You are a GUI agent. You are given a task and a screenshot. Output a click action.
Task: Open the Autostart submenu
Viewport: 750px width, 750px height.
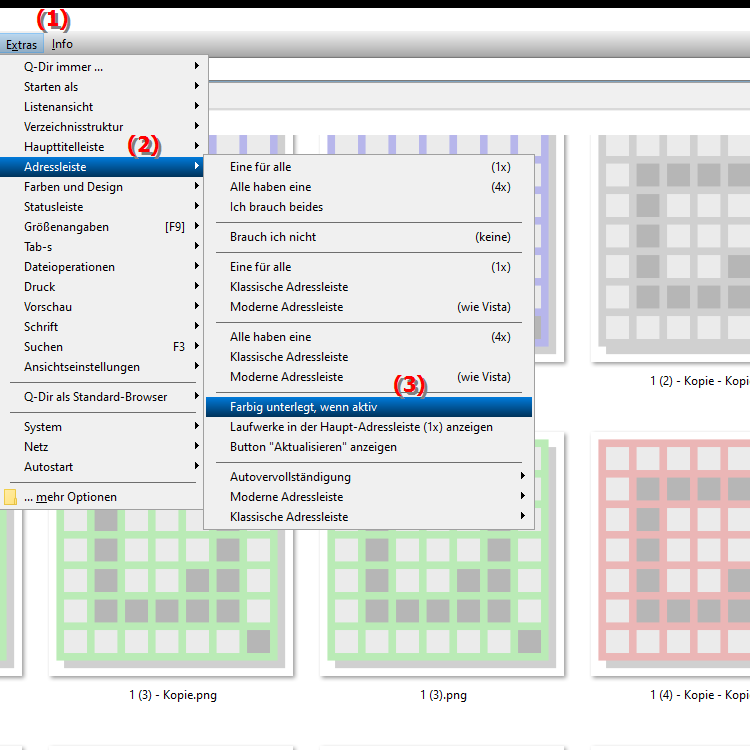pyautogui.click(x=103, y=467)
